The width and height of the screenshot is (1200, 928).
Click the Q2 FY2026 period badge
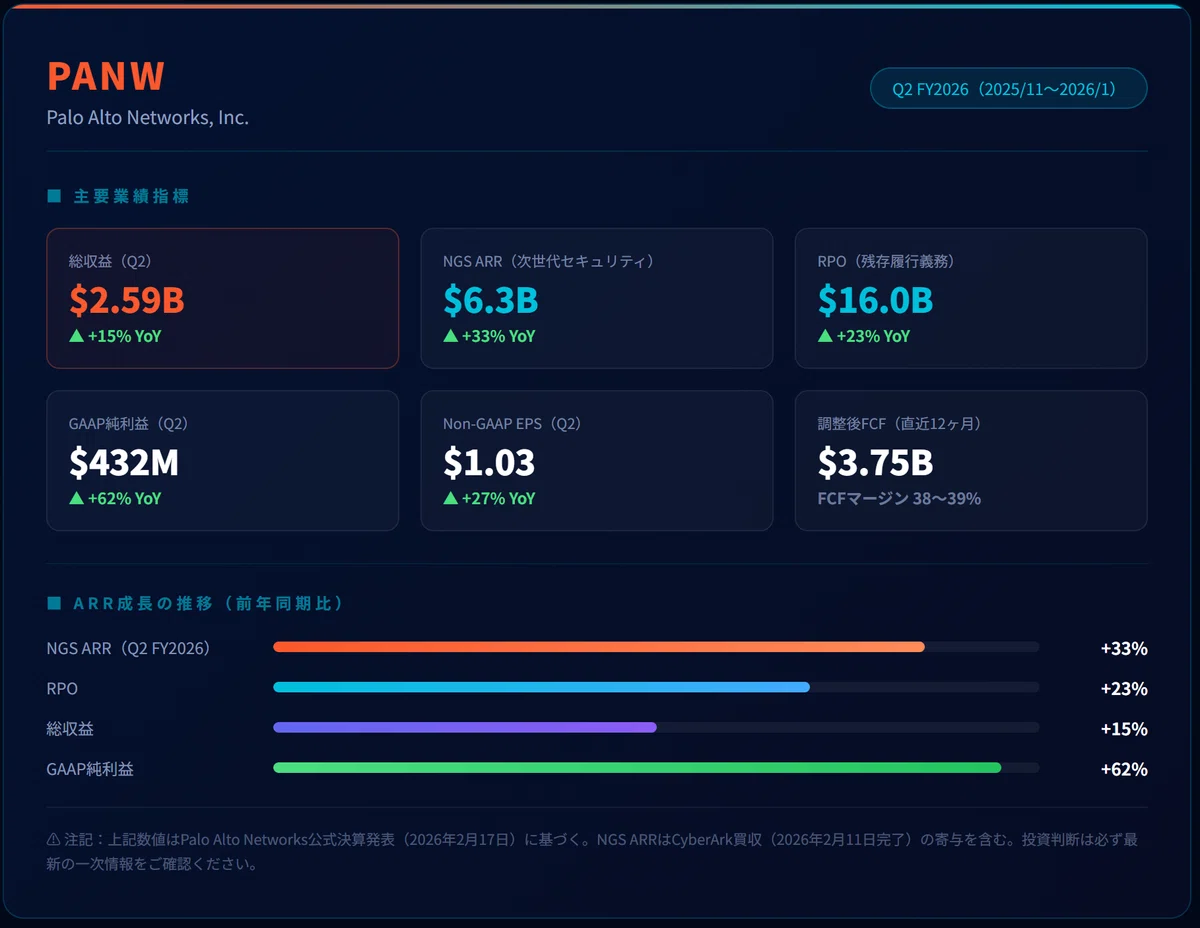1008,89
